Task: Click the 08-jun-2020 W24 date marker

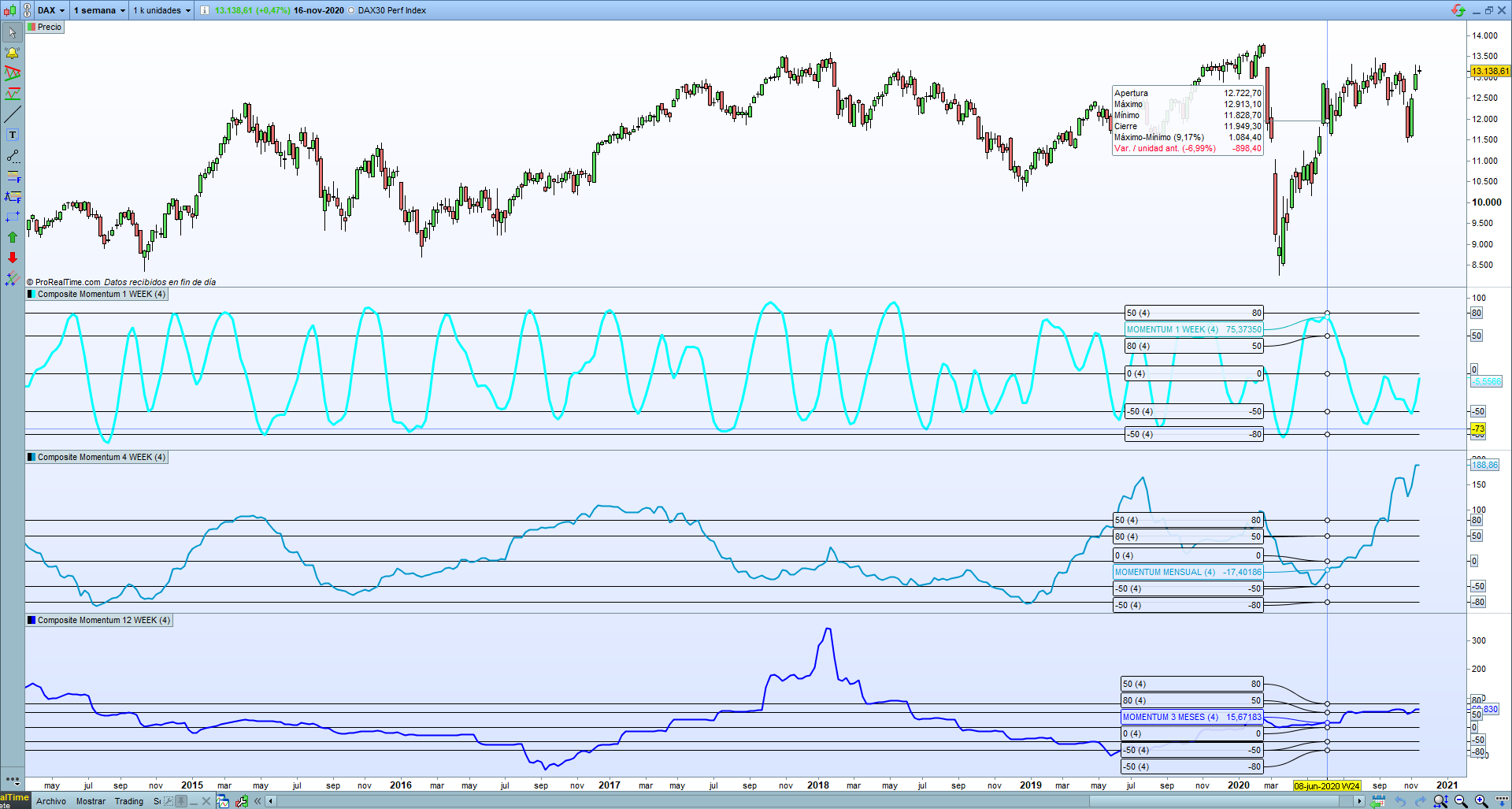Action: coord(1327,785)
